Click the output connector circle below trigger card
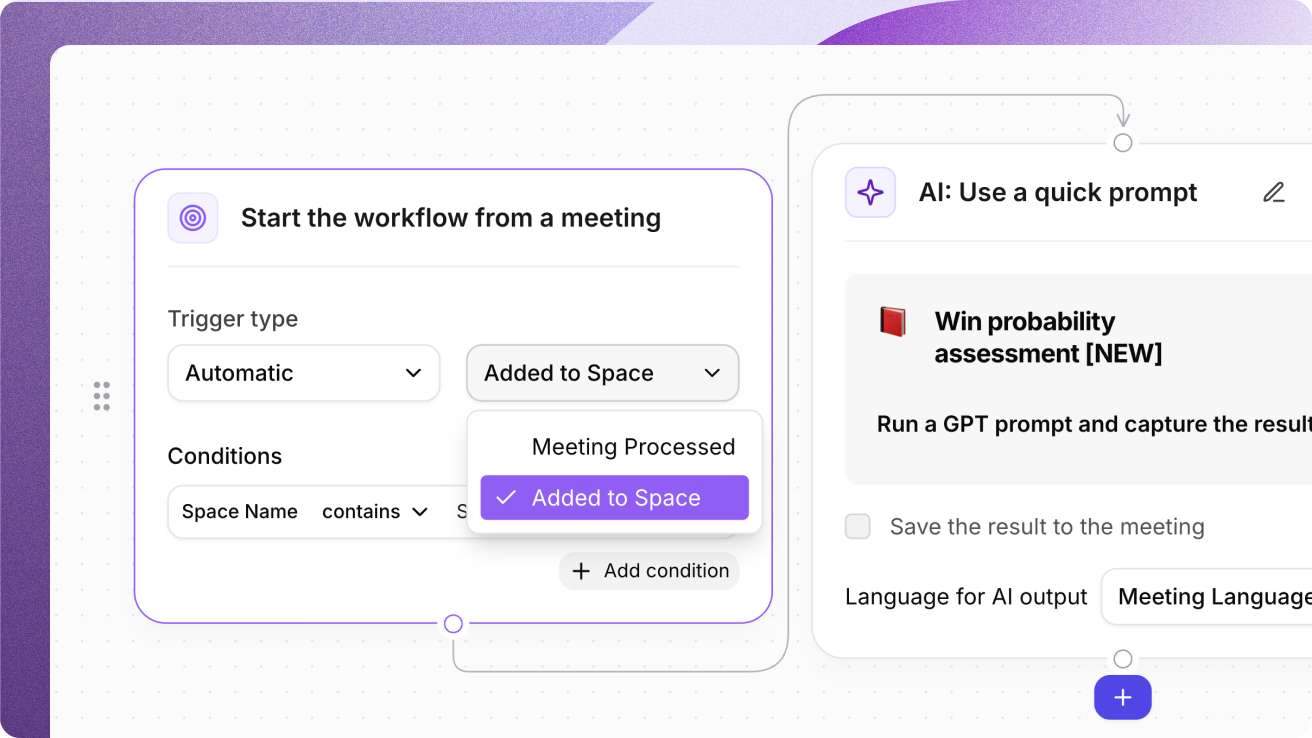Viewport: 1312px width, 738px height. tap(453, 624)
